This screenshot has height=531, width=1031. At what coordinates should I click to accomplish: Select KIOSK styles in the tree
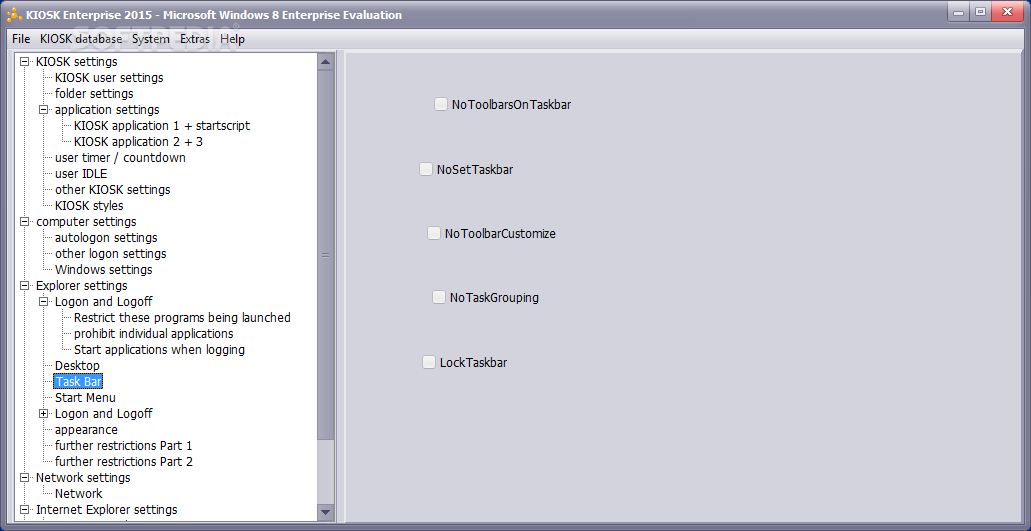click(89, 206)
